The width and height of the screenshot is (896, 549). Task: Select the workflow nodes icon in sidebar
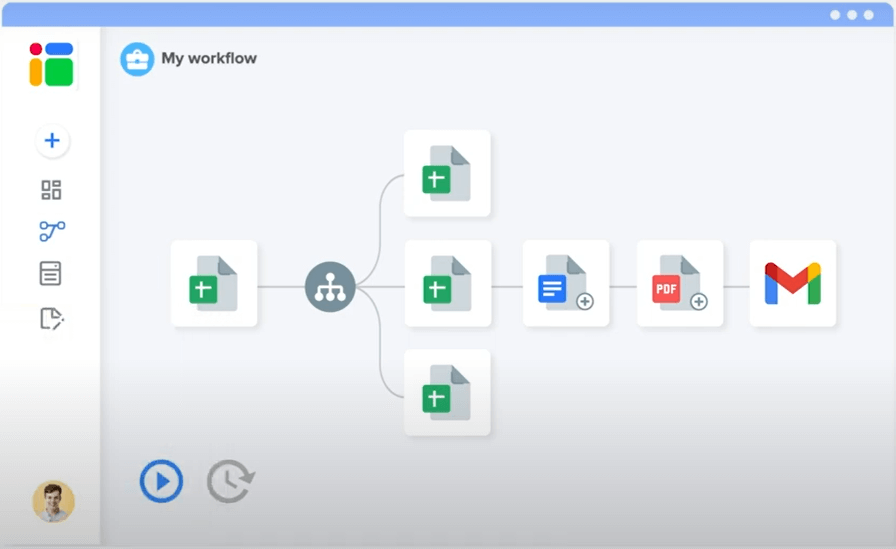[x=52, y=231]
